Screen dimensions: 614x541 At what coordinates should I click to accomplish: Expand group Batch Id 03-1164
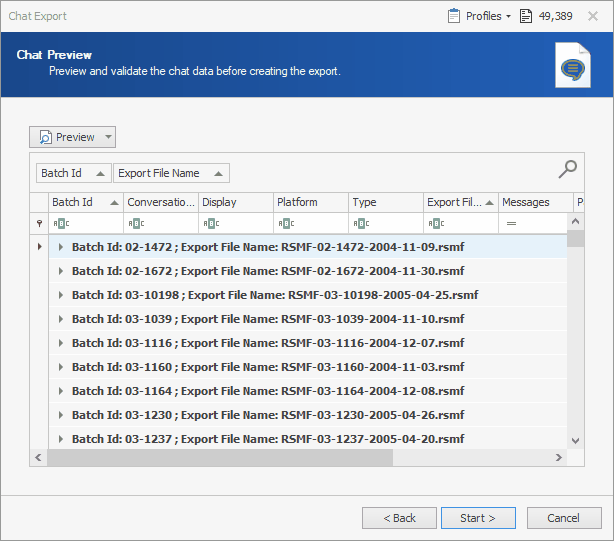pyautogui.click(x=61, y=391)
